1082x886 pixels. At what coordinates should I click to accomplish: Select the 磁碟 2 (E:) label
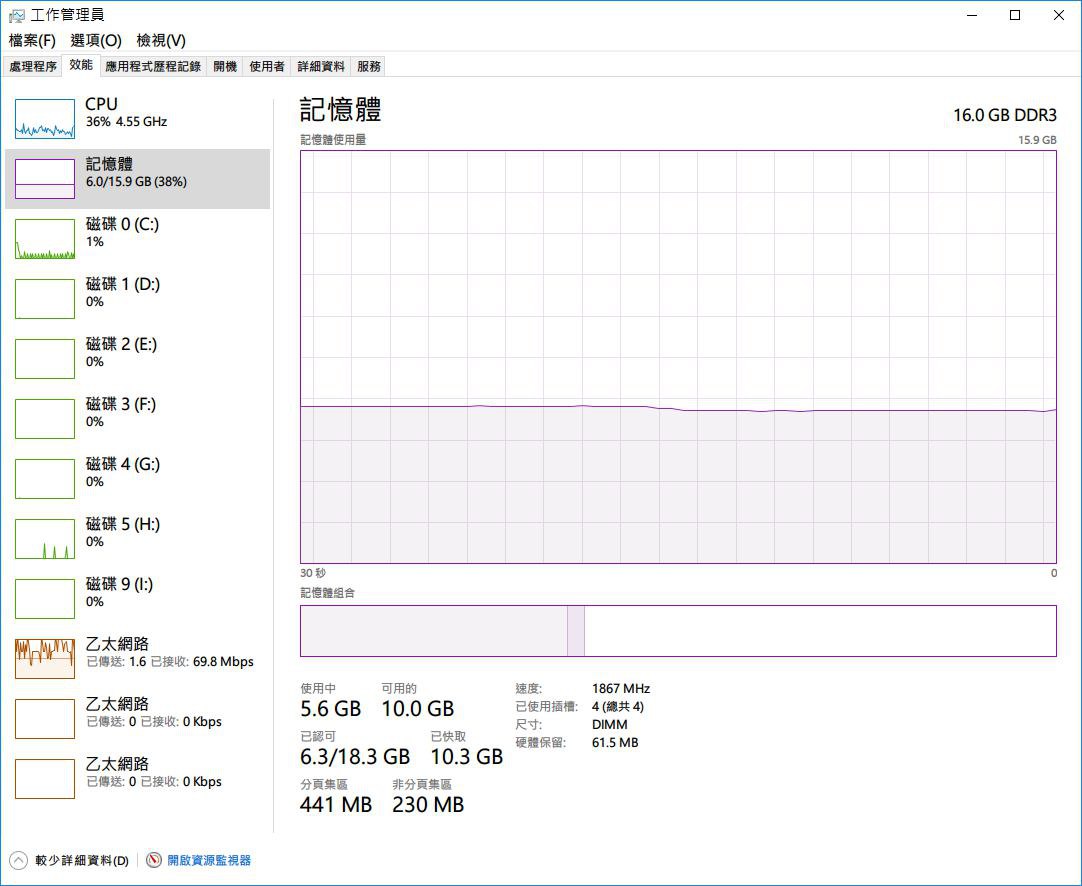(121, 344)
